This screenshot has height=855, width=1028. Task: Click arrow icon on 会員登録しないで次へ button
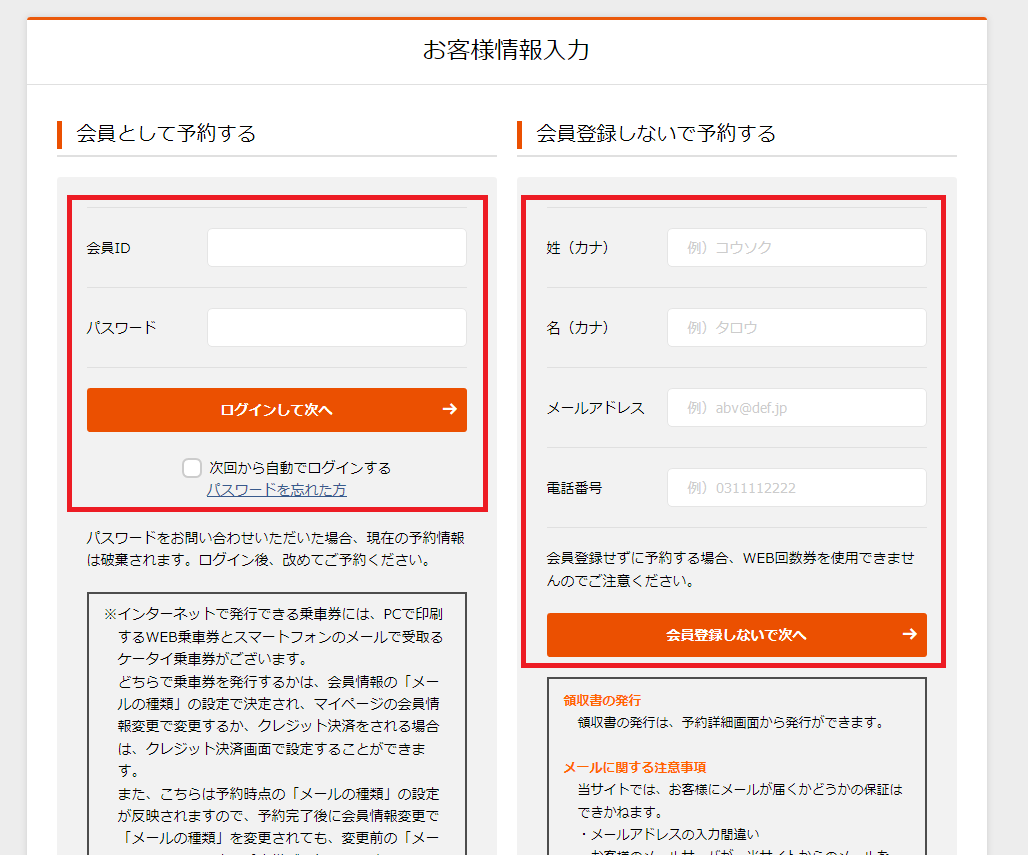pos(909,634)
